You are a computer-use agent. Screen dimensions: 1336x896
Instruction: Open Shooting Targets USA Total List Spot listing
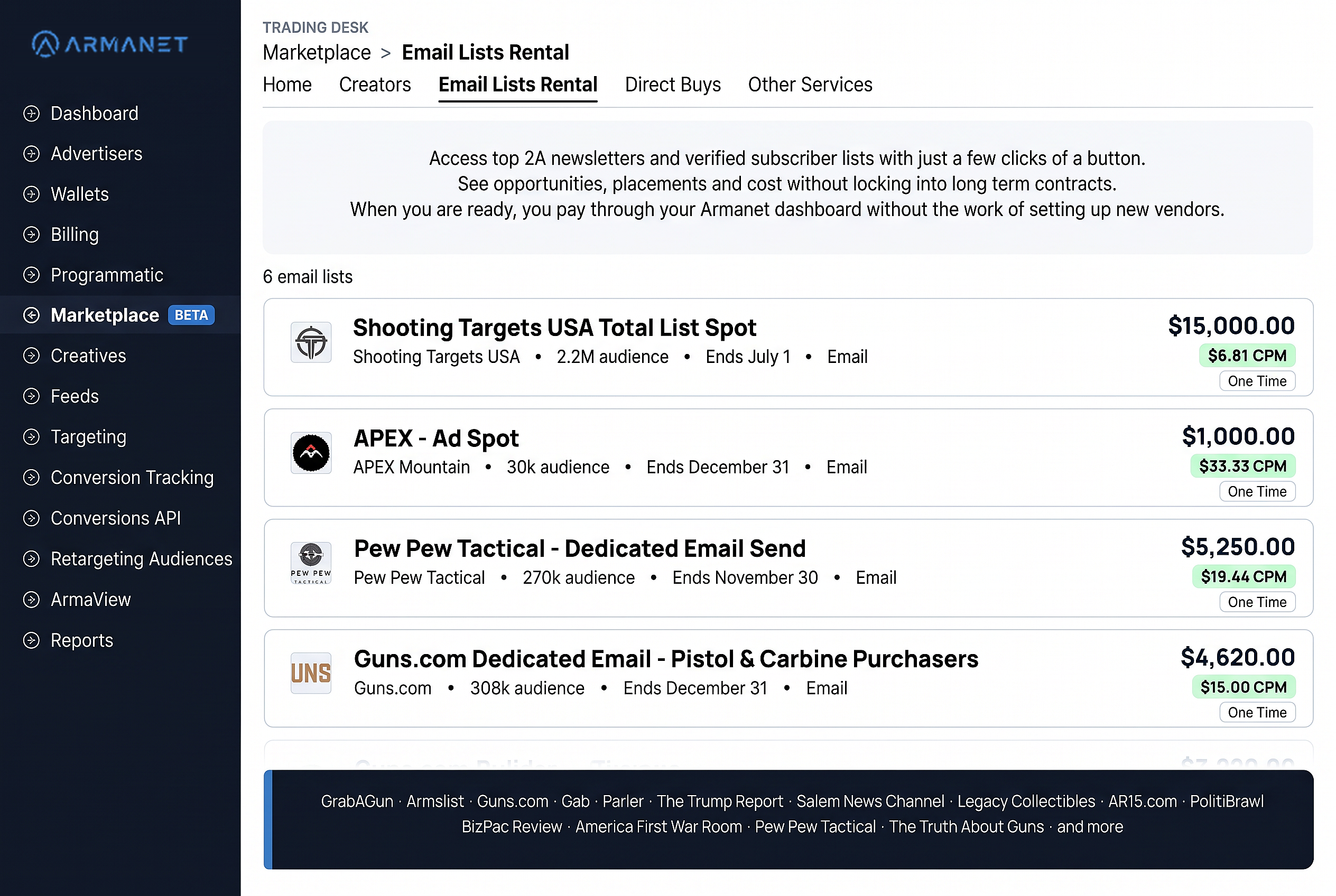788,348
